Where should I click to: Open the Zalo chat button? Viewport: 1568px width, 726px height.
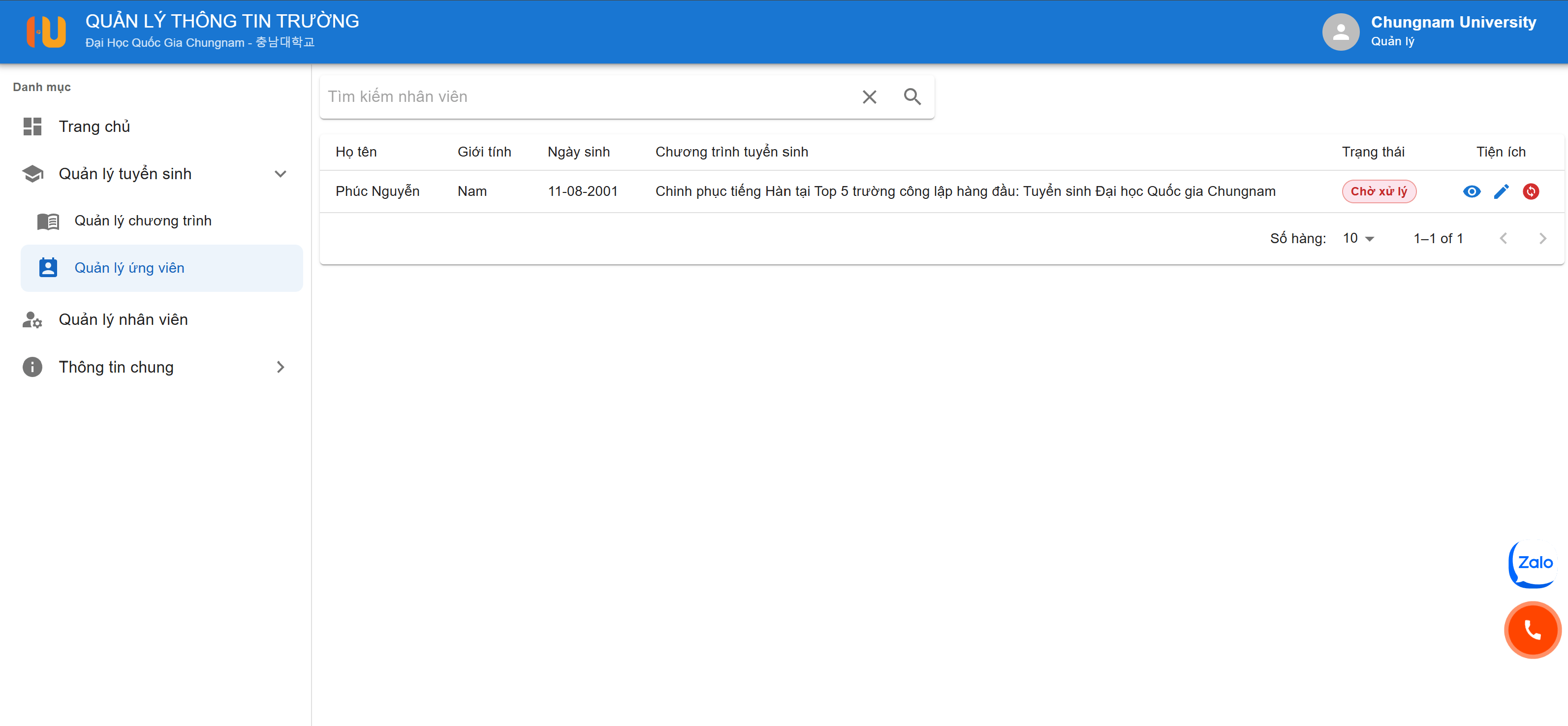1534,563
